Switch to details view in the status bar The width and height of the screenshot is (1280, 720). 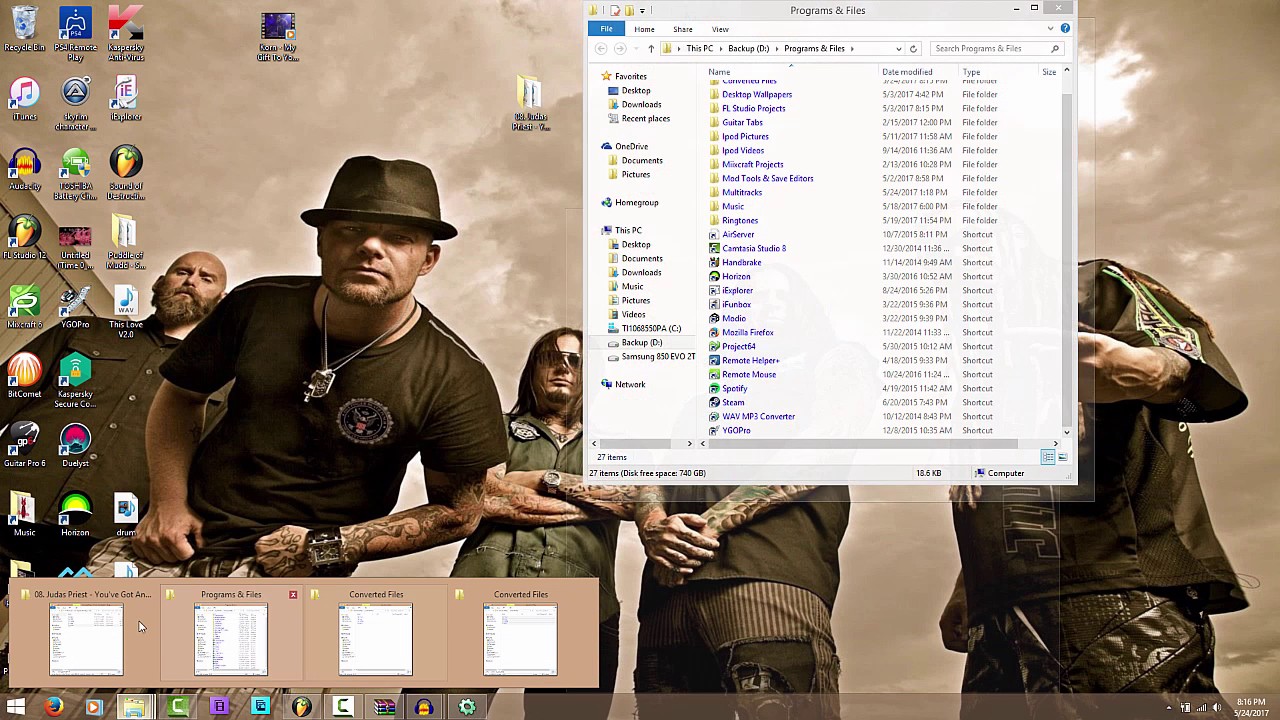(x=1047, y=457)
